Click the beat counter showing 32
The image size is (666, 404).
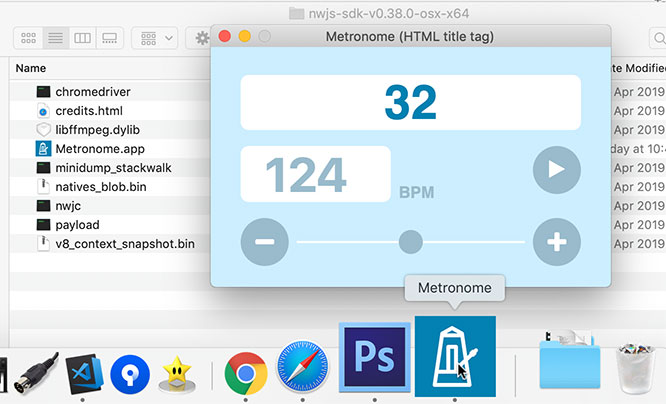pyautogui.click(x=410, y=102)
